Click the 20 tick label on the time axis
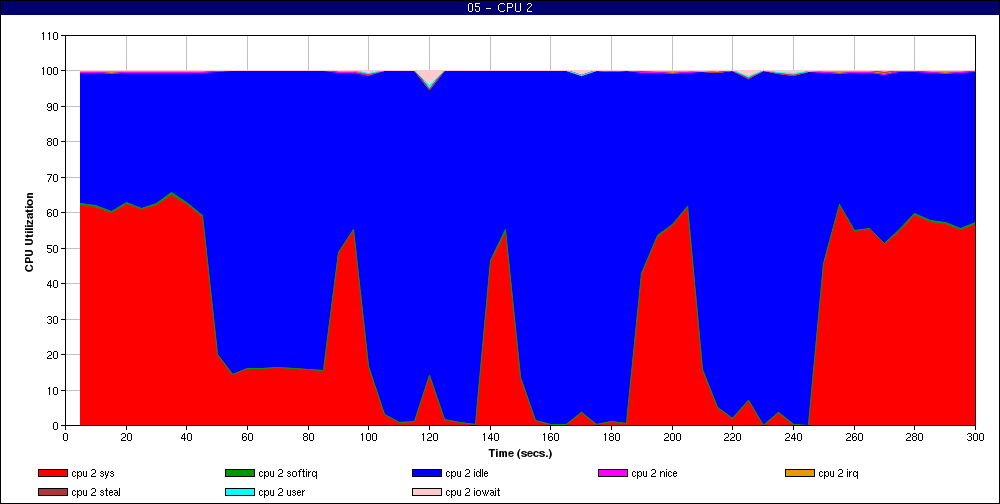Screen dimensions: 1000x504 pos(126,437)
